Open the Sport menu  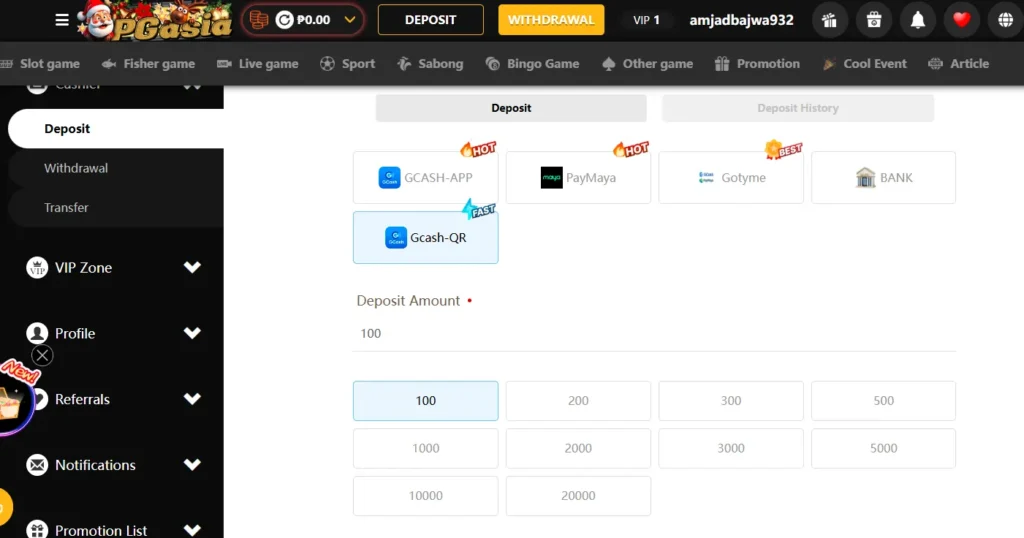click(347, 63)
